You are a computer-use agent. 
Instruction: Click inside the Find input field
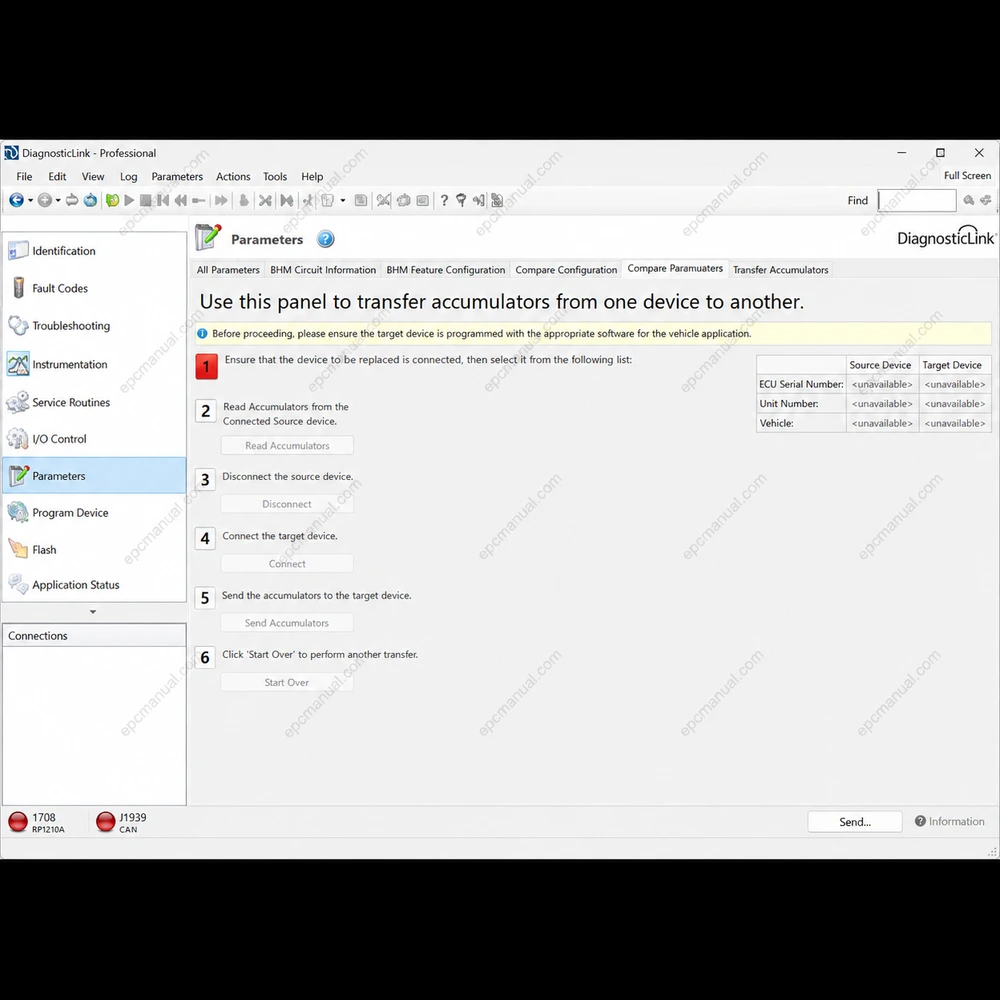916,200
